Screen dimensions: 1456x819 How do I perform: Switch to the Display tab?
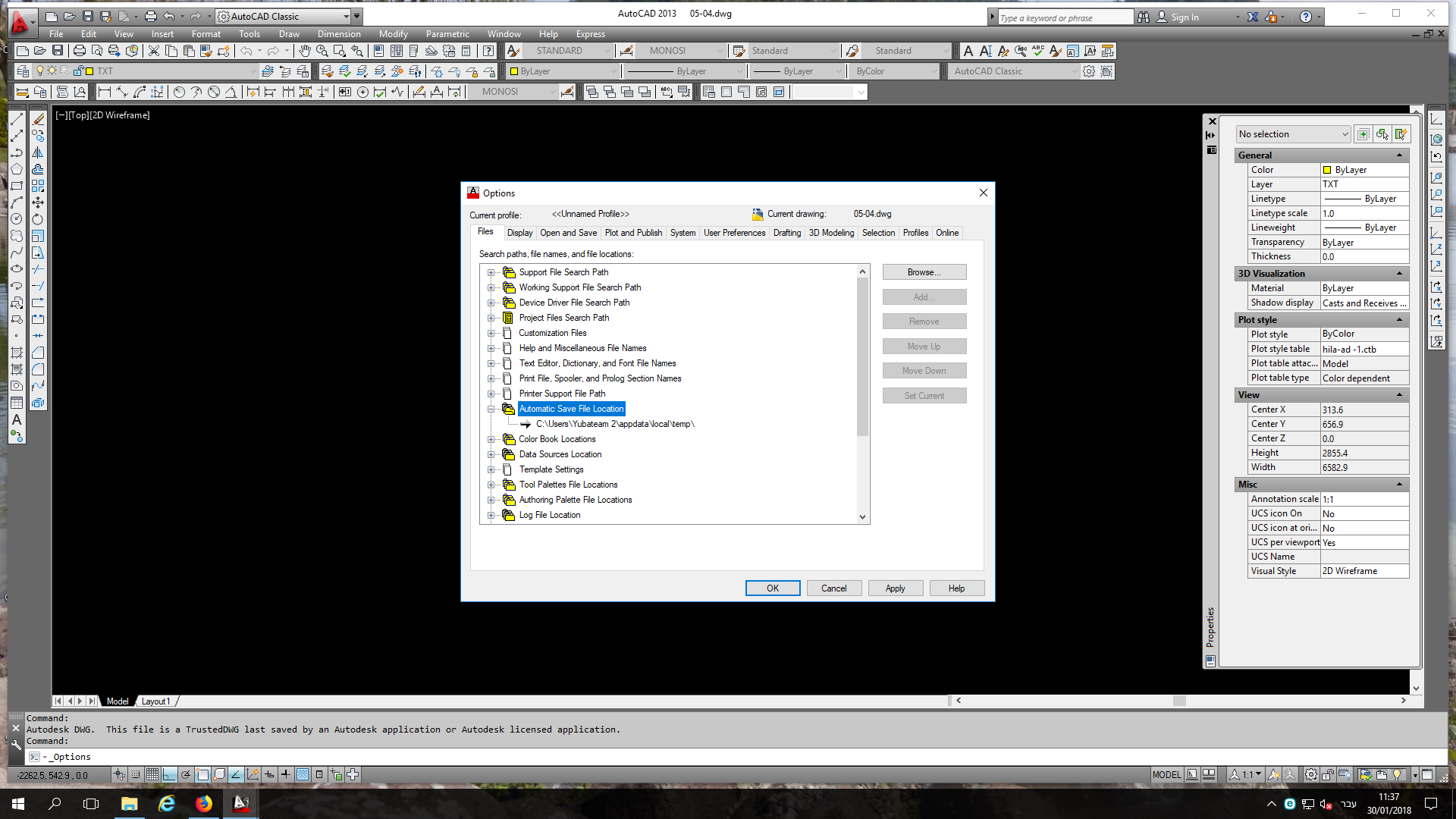click(x=519, y=233)
